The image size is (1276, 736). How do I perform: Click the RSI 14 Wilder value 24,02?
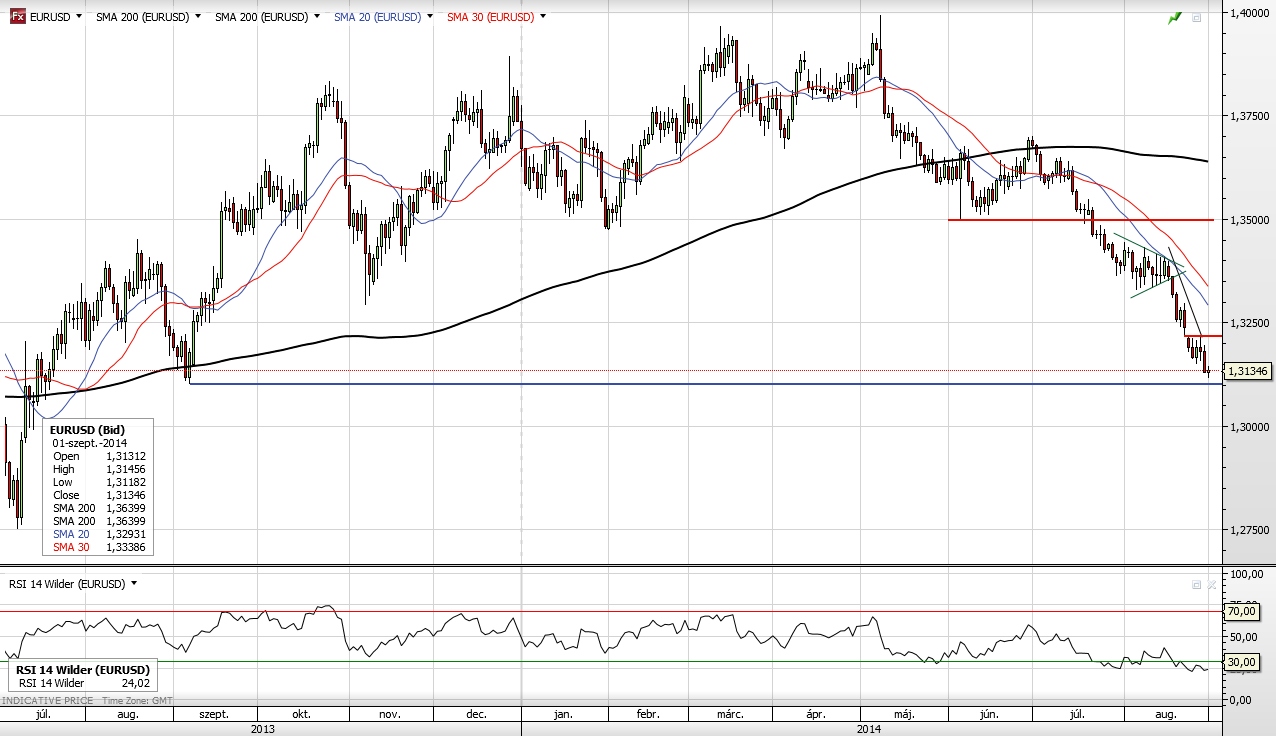[134, 683]
